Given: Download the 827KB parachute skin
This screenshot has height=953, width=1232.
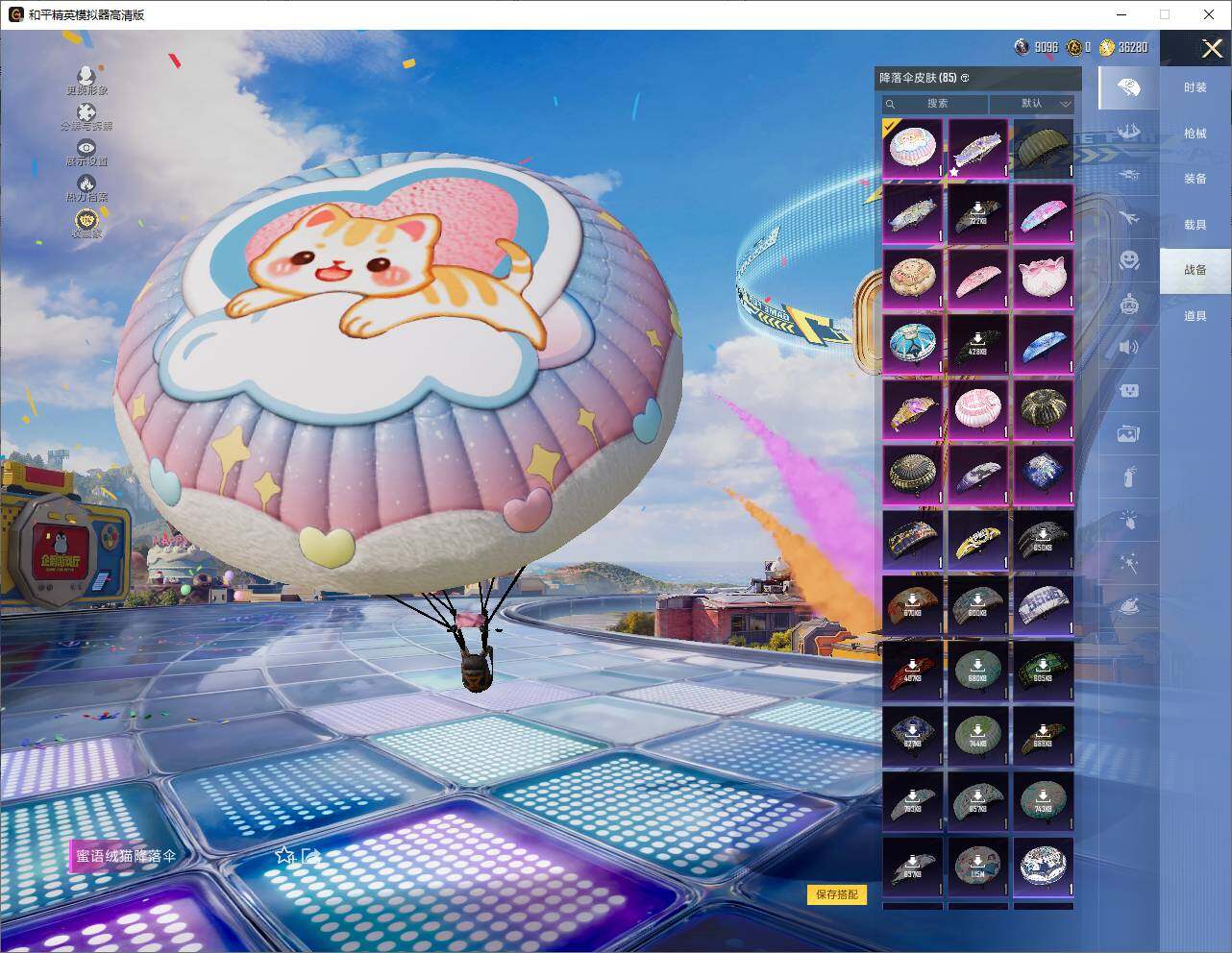Looking at the screenshot, I should pos(913,736).
